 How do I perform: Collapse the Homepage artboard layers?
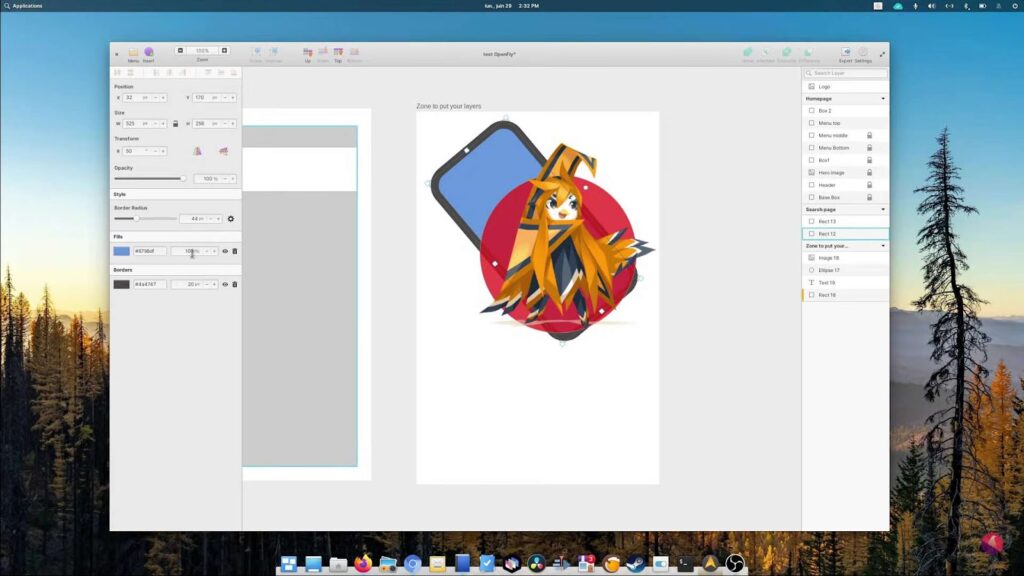pos(883,99)
